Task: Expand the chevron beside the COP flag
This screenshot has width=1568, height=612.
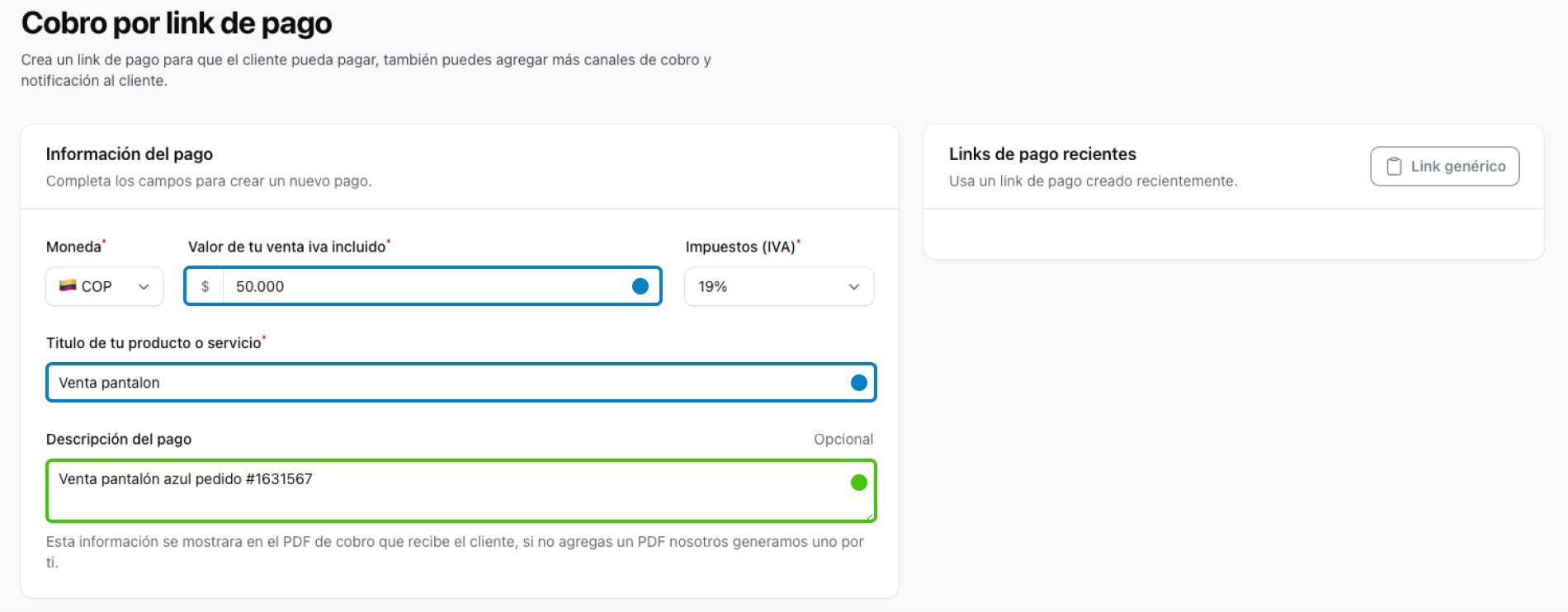Action: point(144,286)
